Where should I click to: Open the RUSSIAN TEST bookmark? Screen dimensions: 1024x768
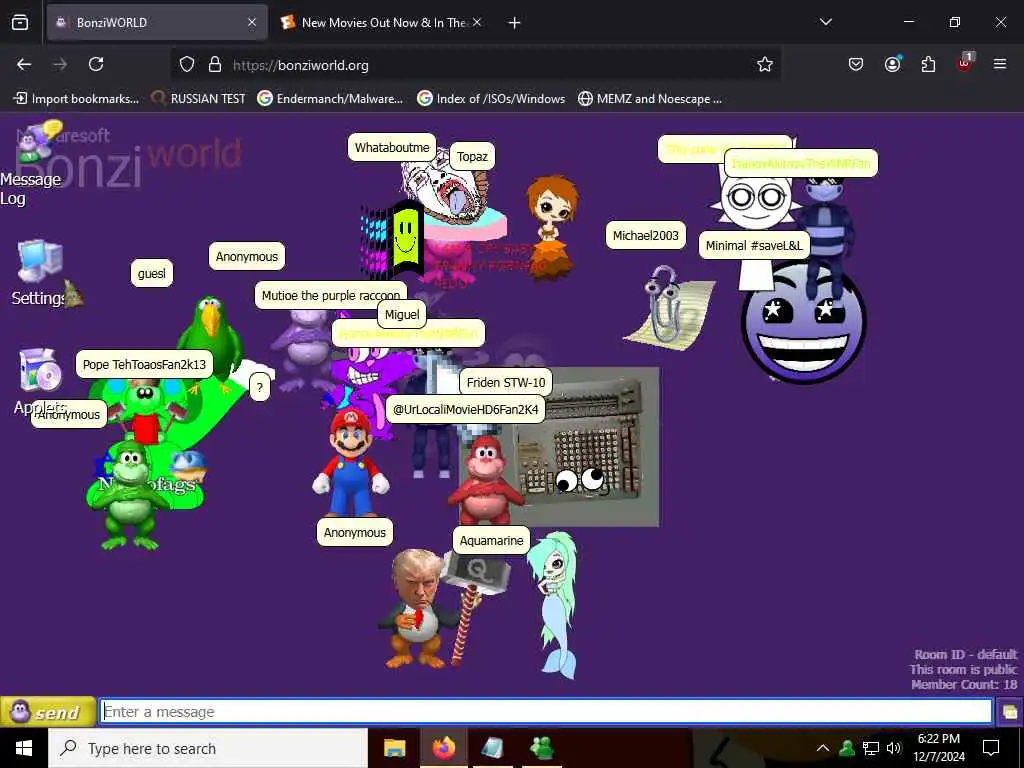199,99
